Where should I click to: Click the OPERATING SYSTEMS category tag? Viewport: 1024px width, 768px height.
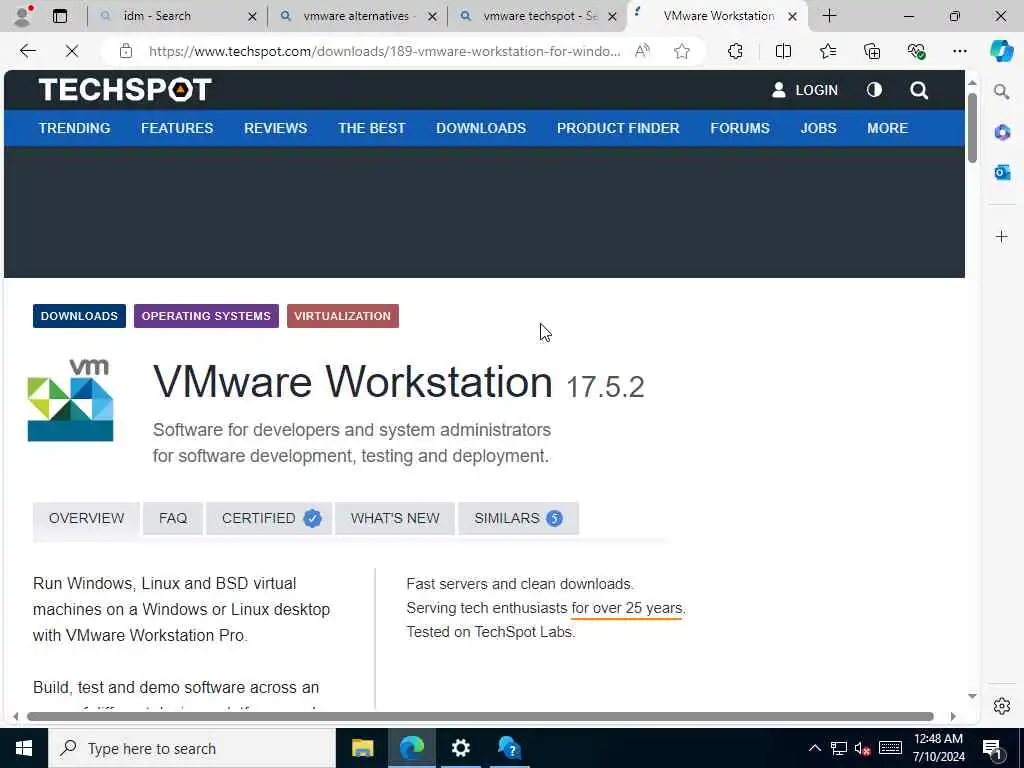(x=206, y=316)
